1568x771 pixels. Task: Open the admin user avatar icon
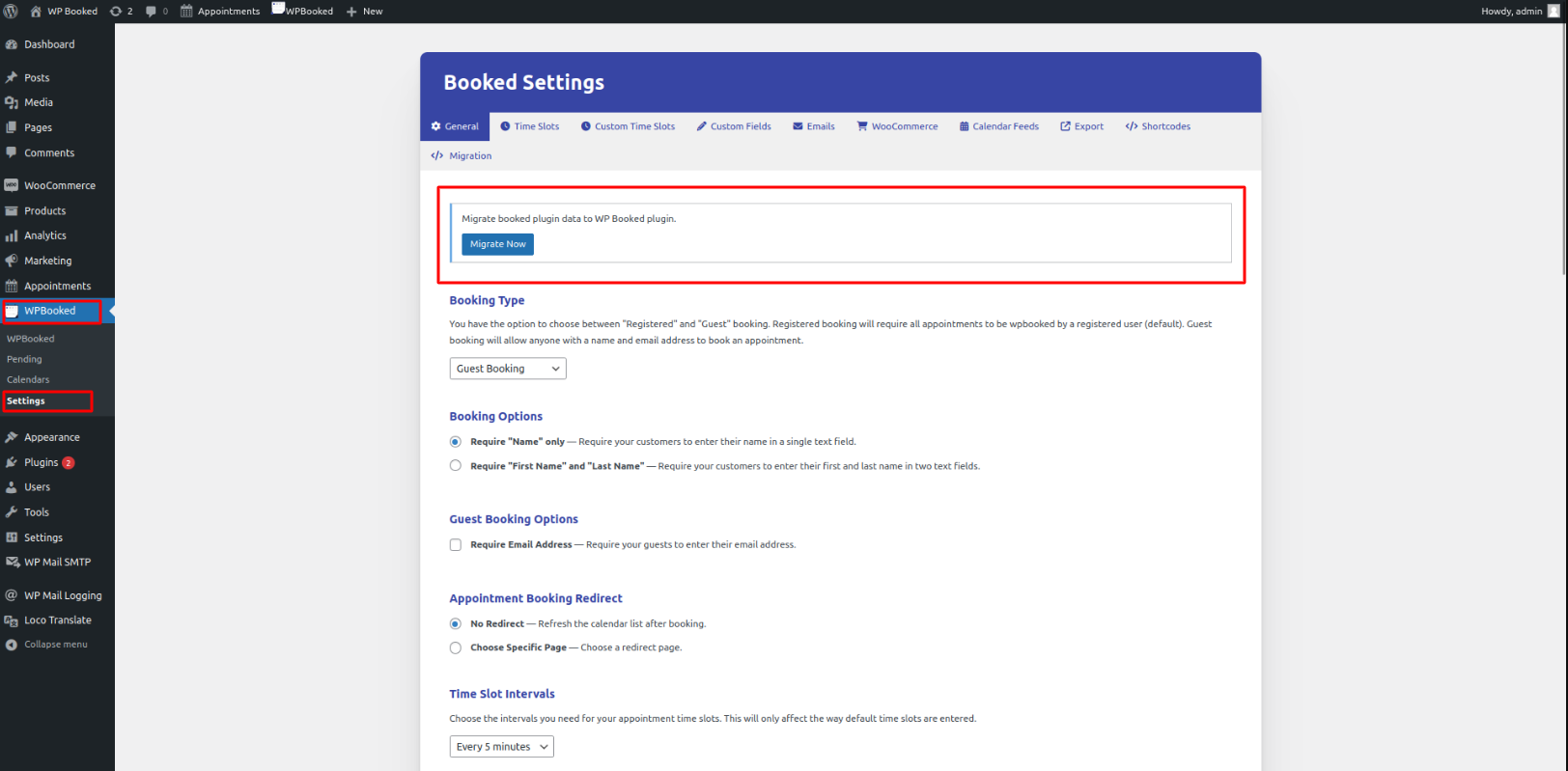pos(1554,12)
